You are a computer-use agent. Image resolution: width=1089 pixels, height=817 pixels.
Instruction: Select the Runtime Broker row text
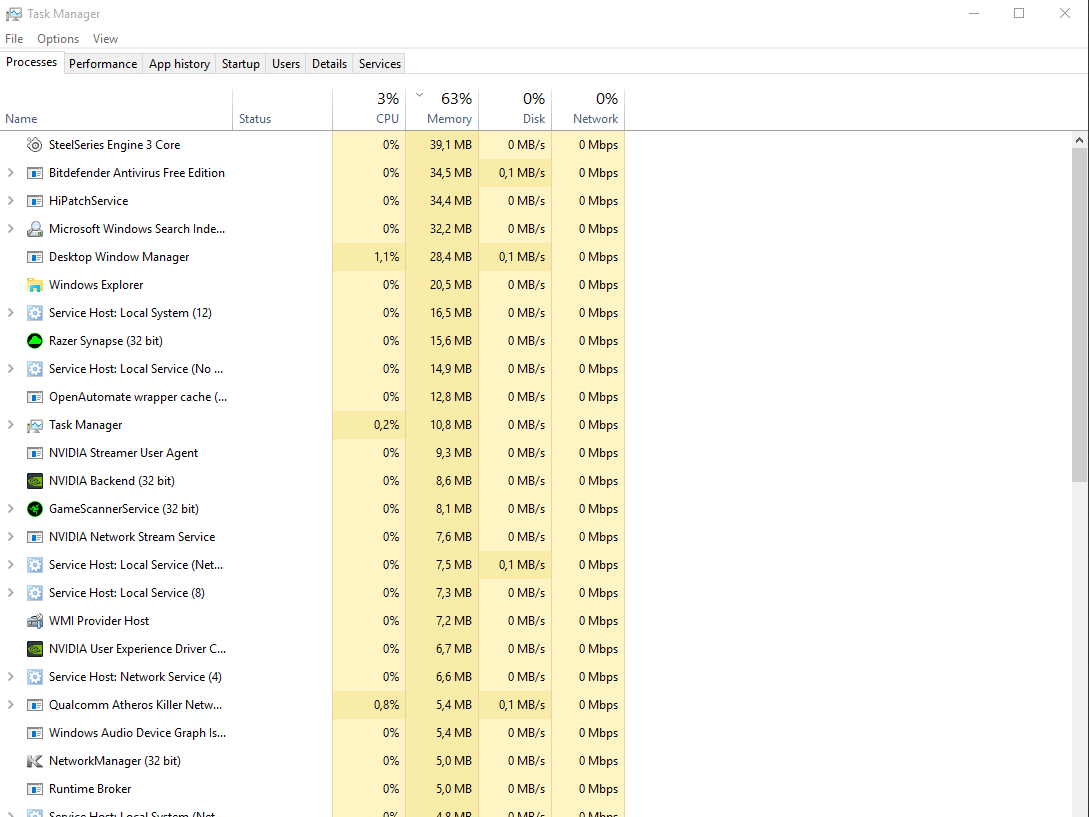90,789
